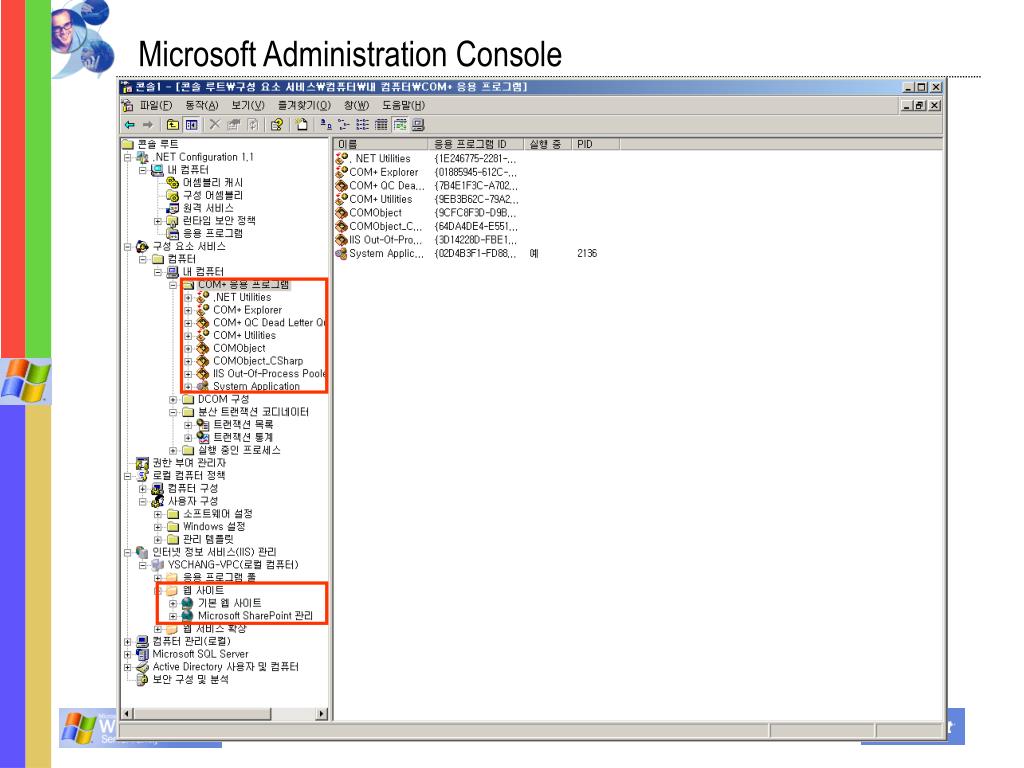Click COM+ Explorer icon in list pane
This screenshot has width=1024, height=768.
[341, 172]
